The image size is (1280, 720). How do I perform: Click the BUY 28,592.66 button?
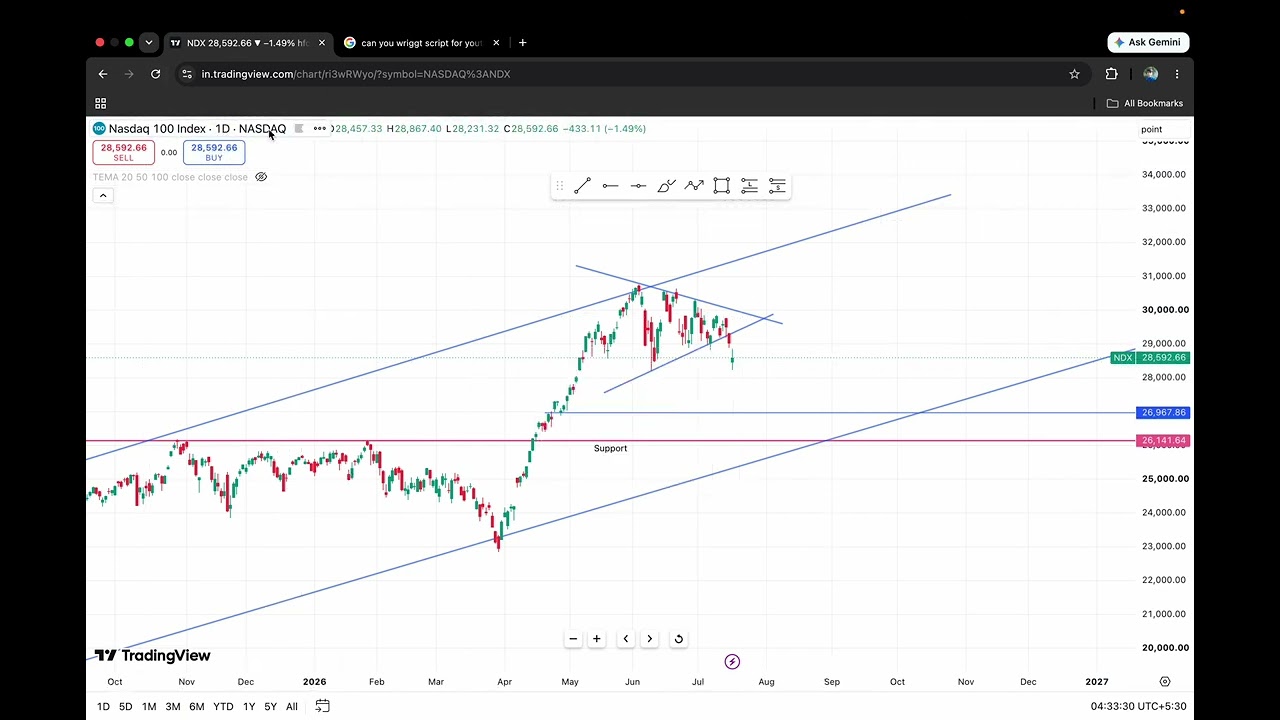pos(214,152)
